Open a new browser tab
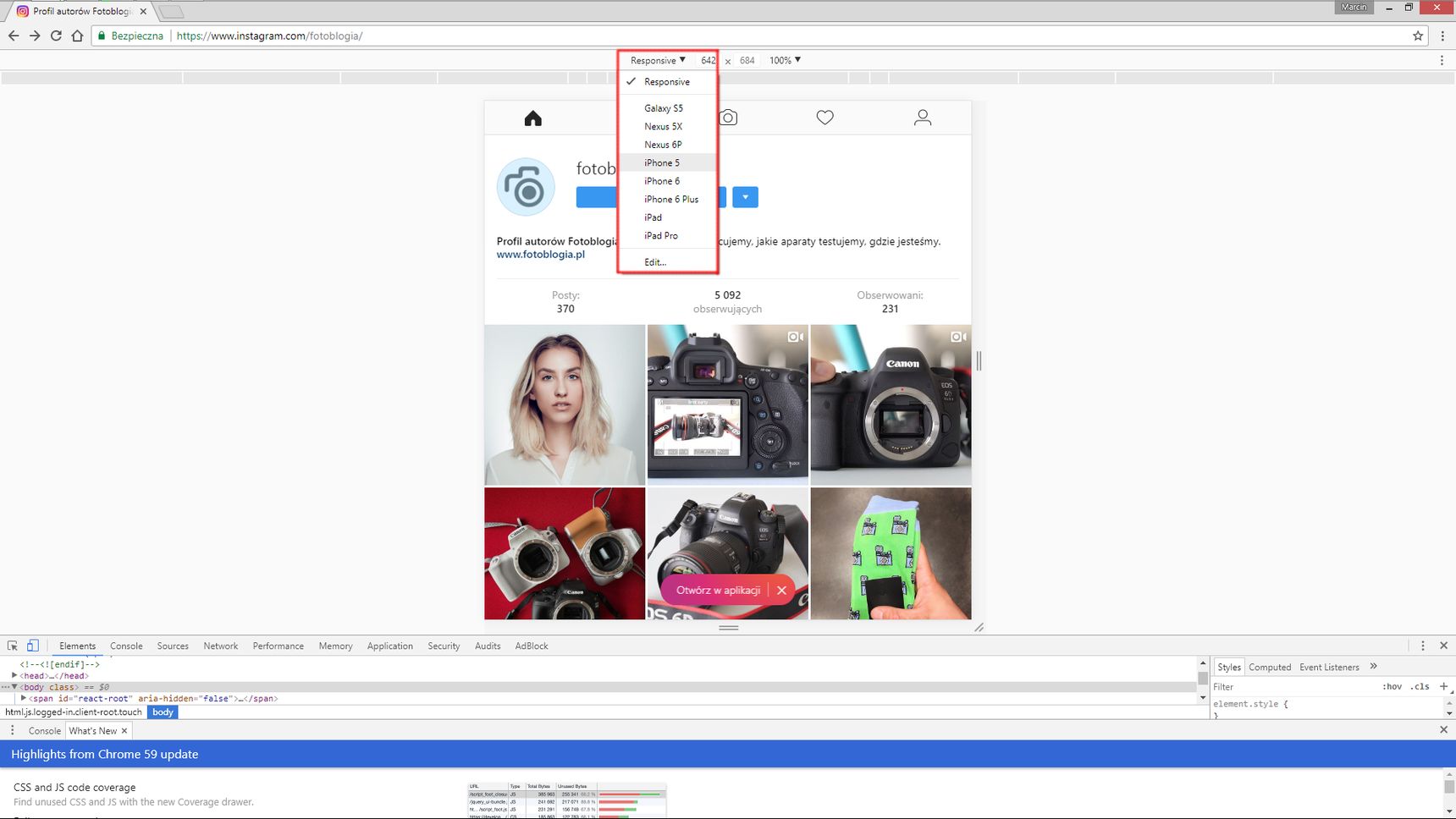 171,12
